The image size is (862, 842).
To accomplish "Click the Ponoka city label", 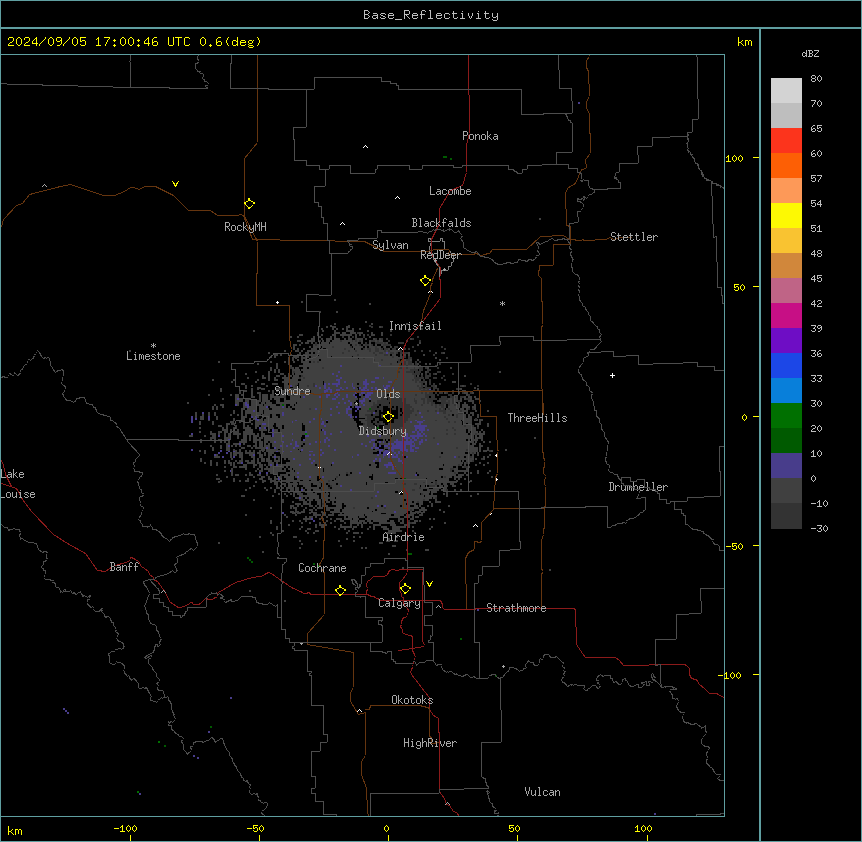I will (x=480, y=136).
